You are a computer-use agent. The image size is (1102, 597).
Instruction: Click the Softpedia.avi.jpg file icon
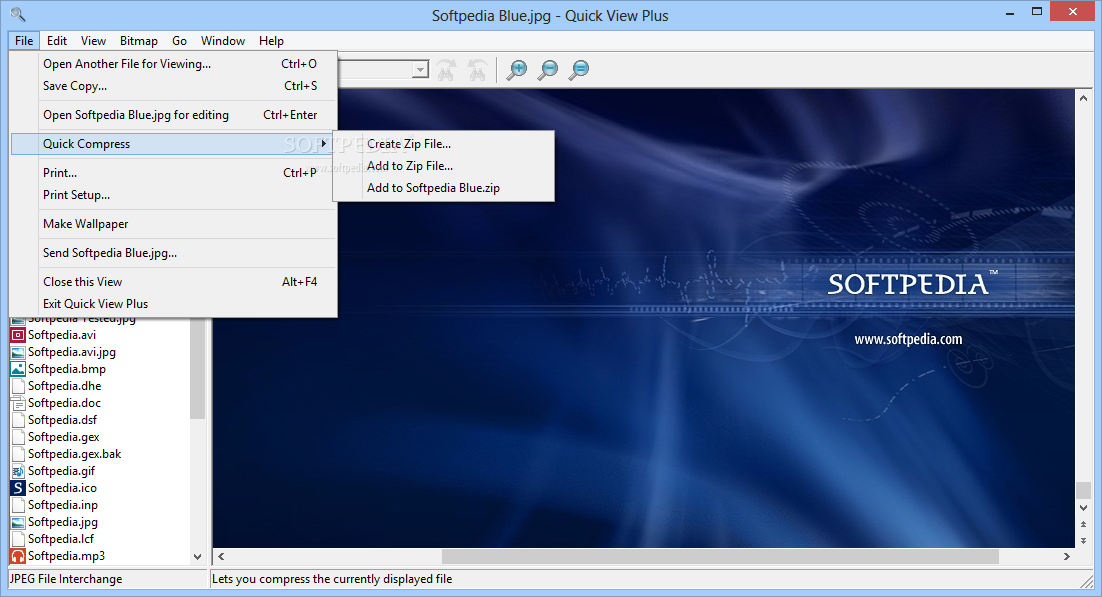pos(18,352)
